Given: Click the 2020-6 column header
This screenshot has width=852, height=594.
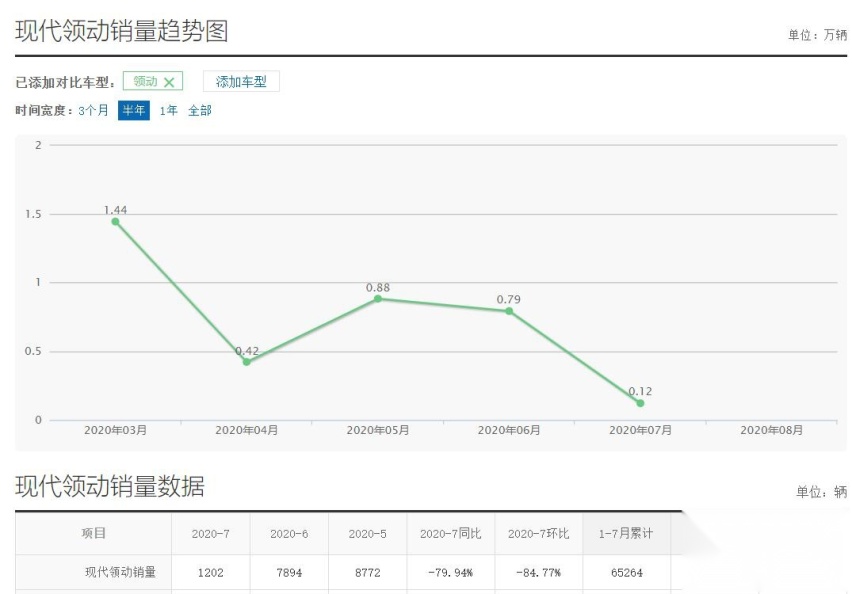Looking at the screenshot, I should (x=289, y=534).
